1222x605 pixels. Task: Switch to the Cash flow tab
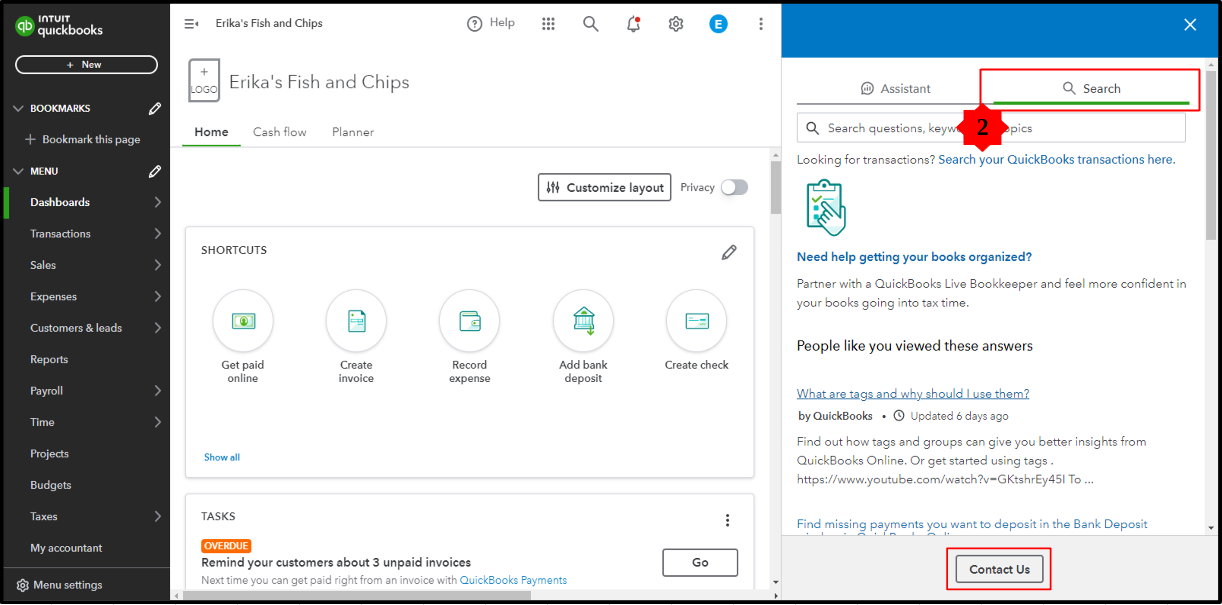(280, 132)
